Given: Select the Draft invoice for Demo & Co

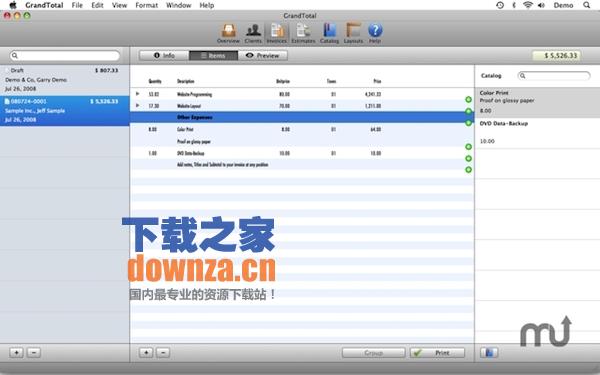Looking at the screenshot, I should click(x=65, y=80).
